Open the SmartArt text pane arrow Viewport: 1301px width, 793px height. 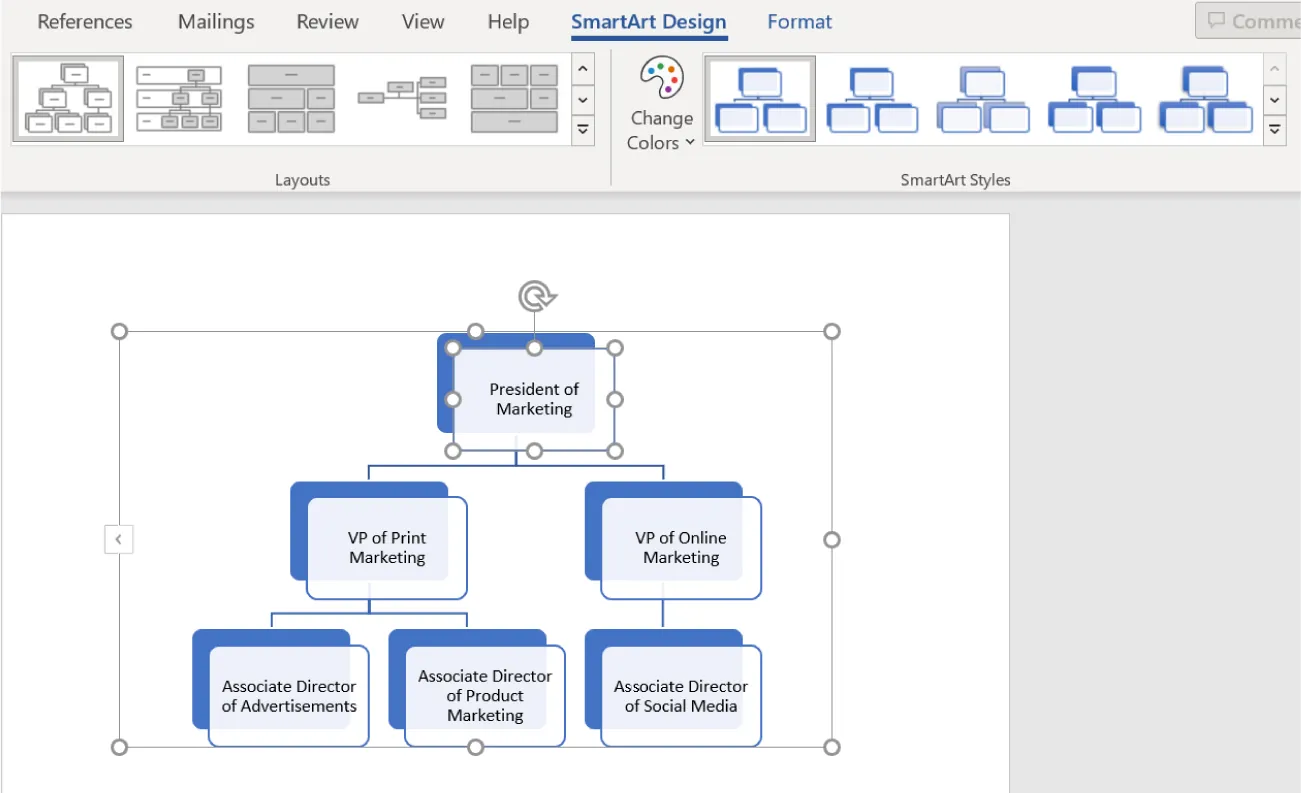point(118,538)
